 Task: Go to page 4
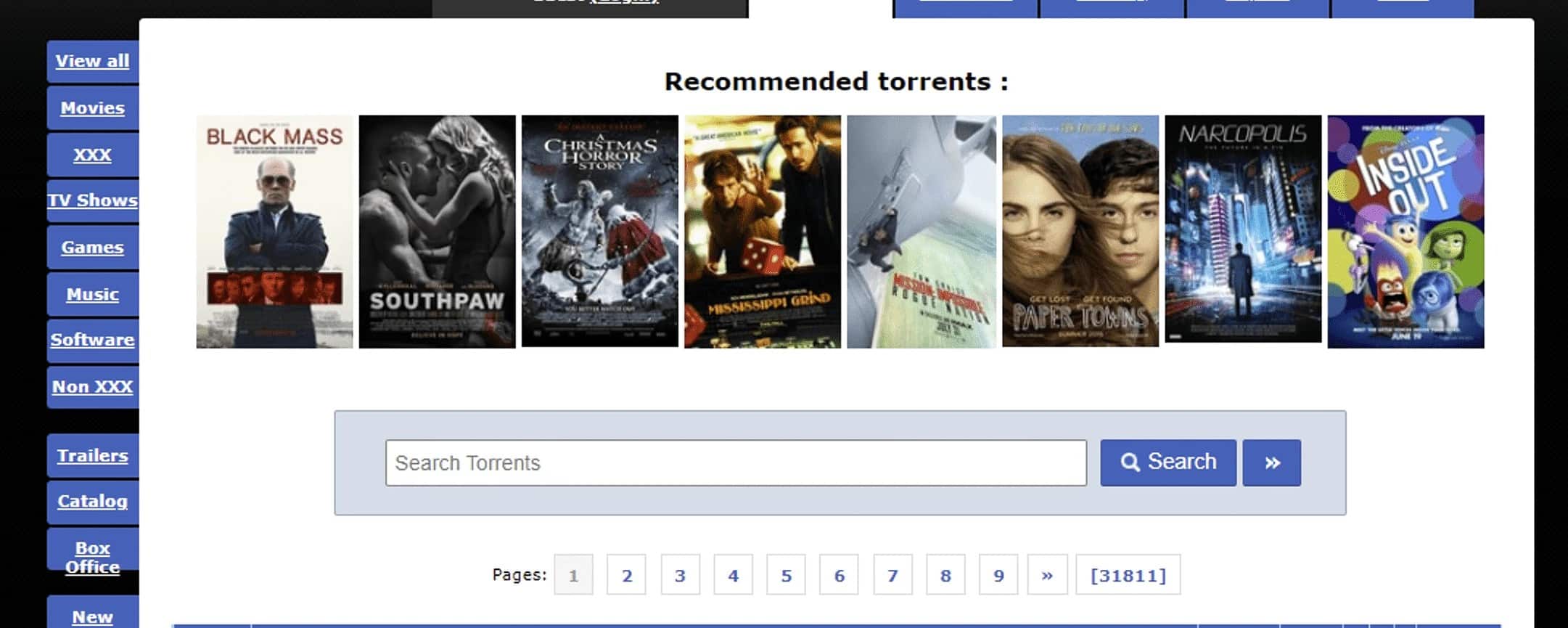[x=733, y=575]
